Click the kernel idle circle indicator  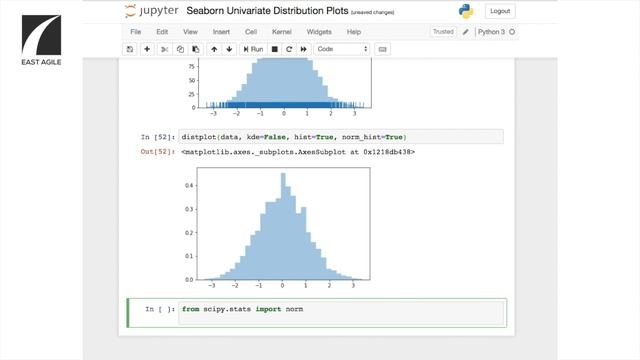click(512, 32)
